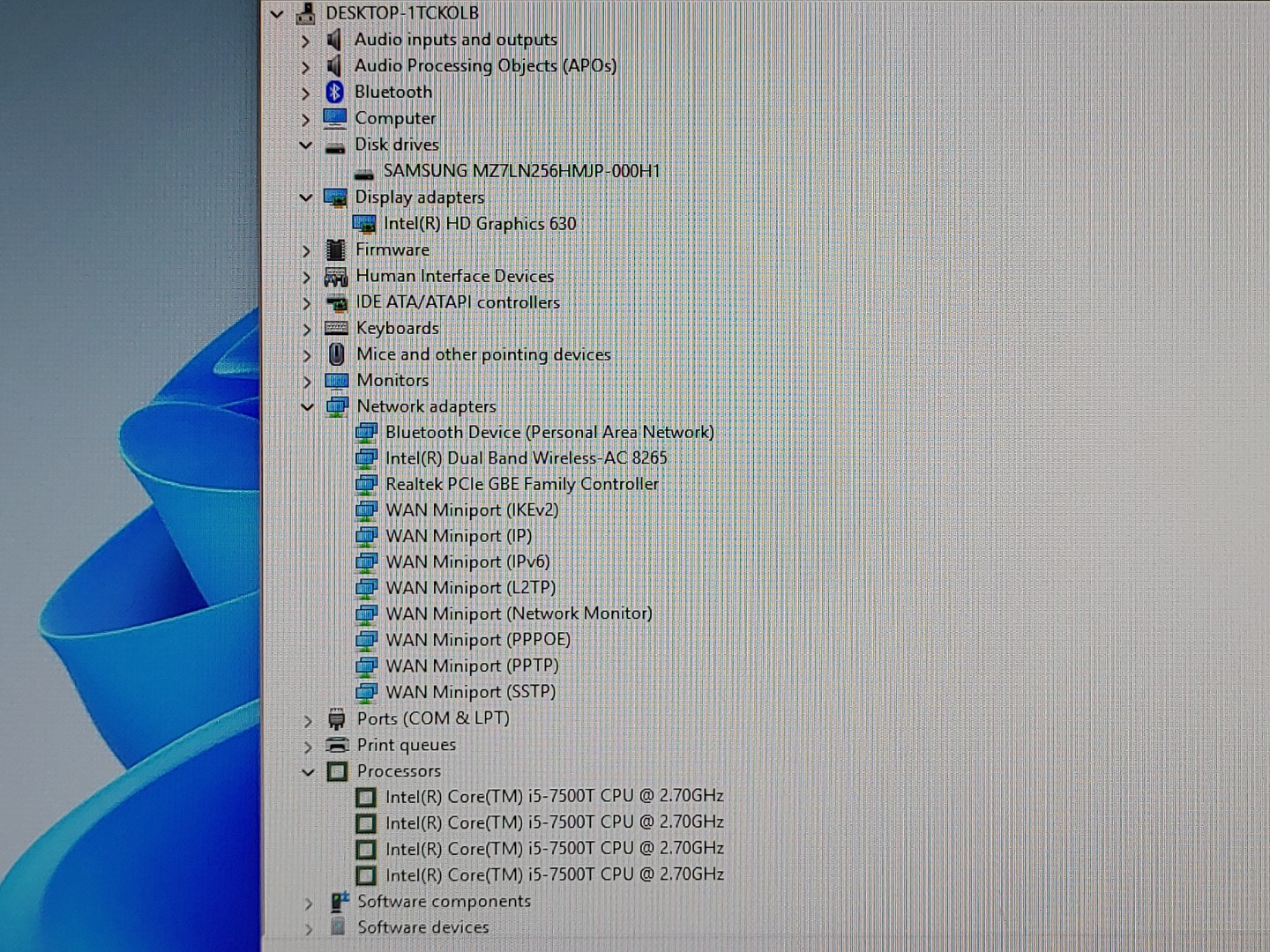1270x952 pixels.
Task: Select WAN Miniport (SSTP) entry
Action: 471,692
